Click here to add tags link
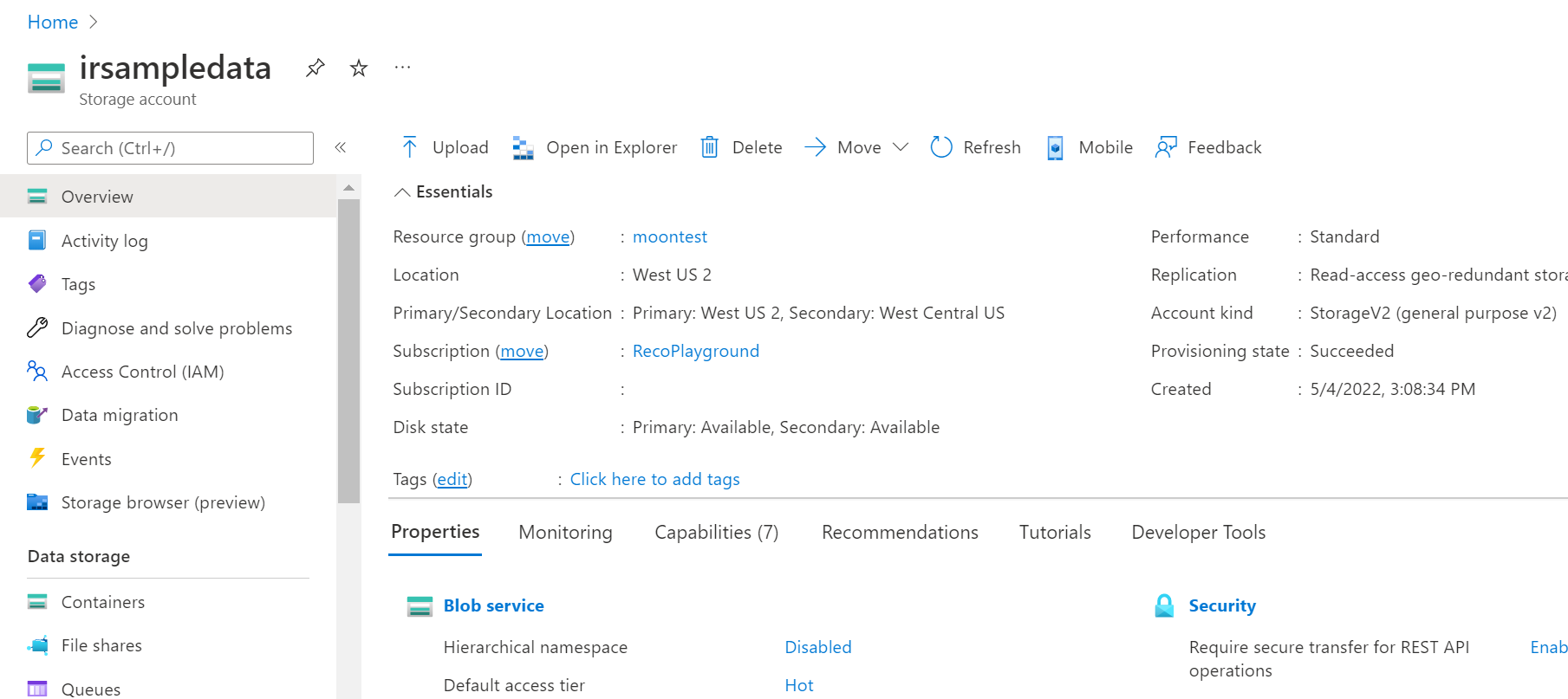This screenshot has width=1568, height=699. click(x=655, y=479)
